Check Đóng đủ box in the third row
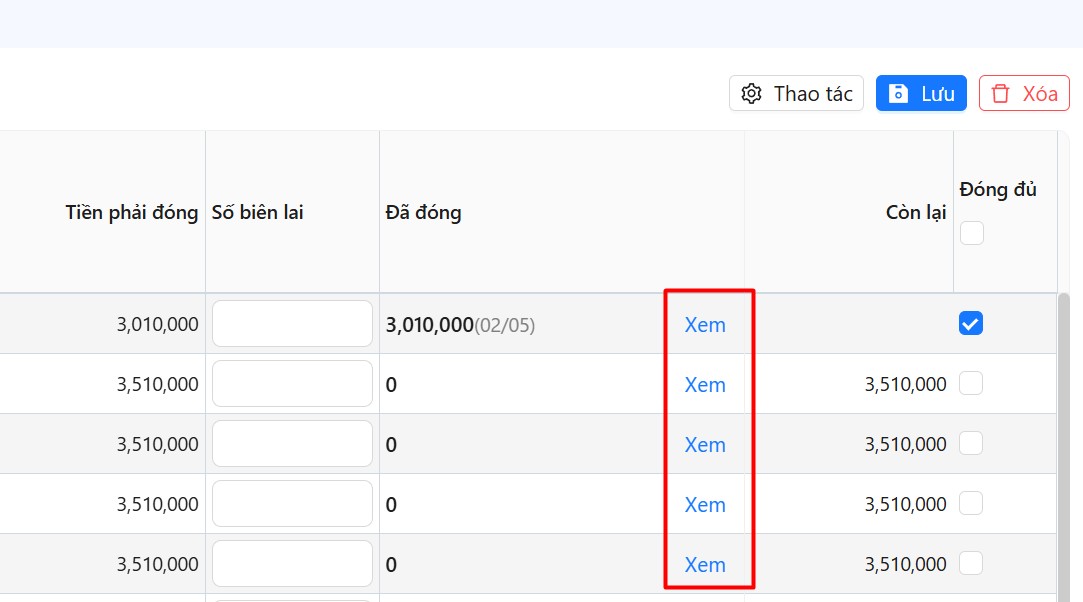Screen dimensions: 1083x602 point(971,443)
